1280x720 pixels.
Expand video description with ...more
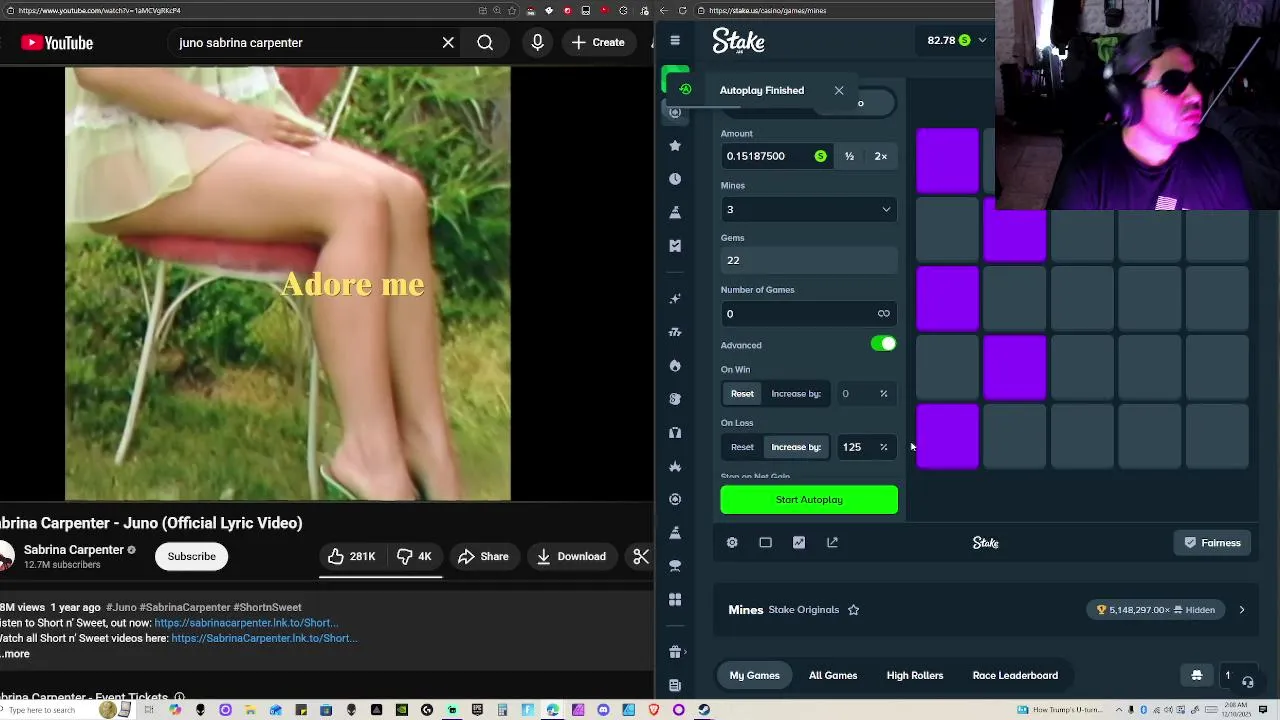(16, 654)
